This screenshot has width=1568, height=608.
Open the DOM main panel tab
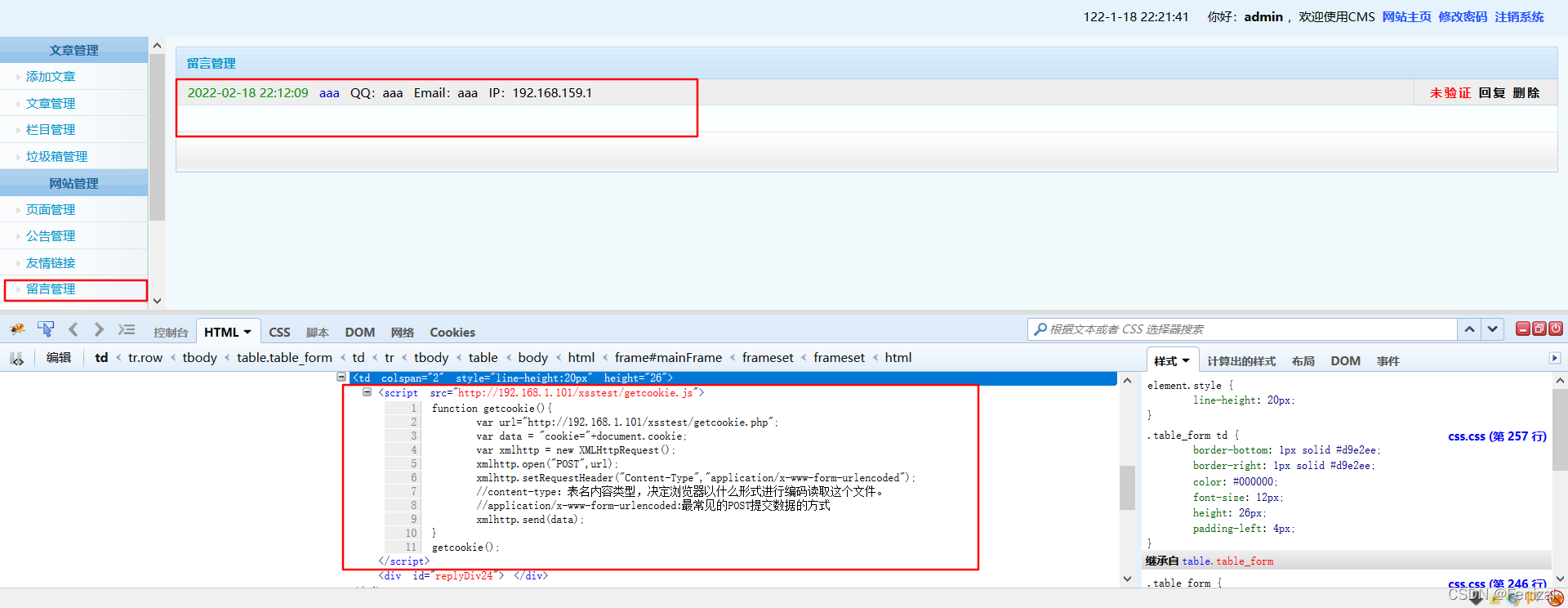[x=360, y=333]
